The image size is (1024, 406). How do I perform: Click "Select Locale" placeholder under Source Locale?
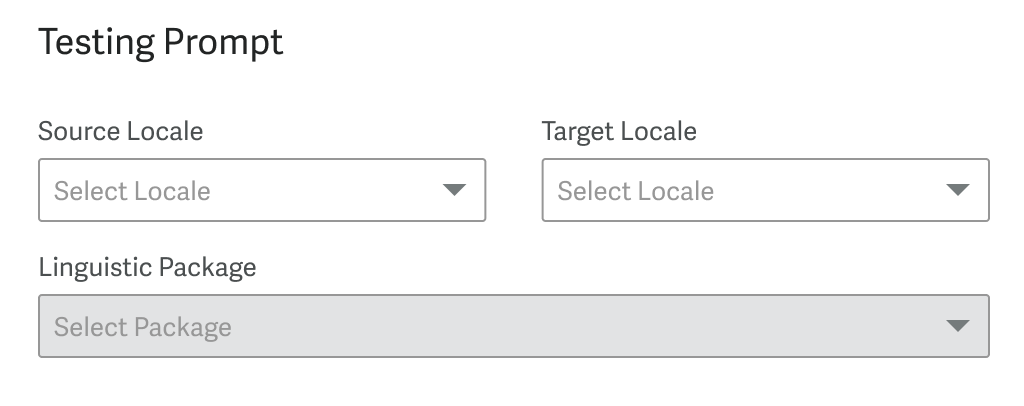coord(132,191)
